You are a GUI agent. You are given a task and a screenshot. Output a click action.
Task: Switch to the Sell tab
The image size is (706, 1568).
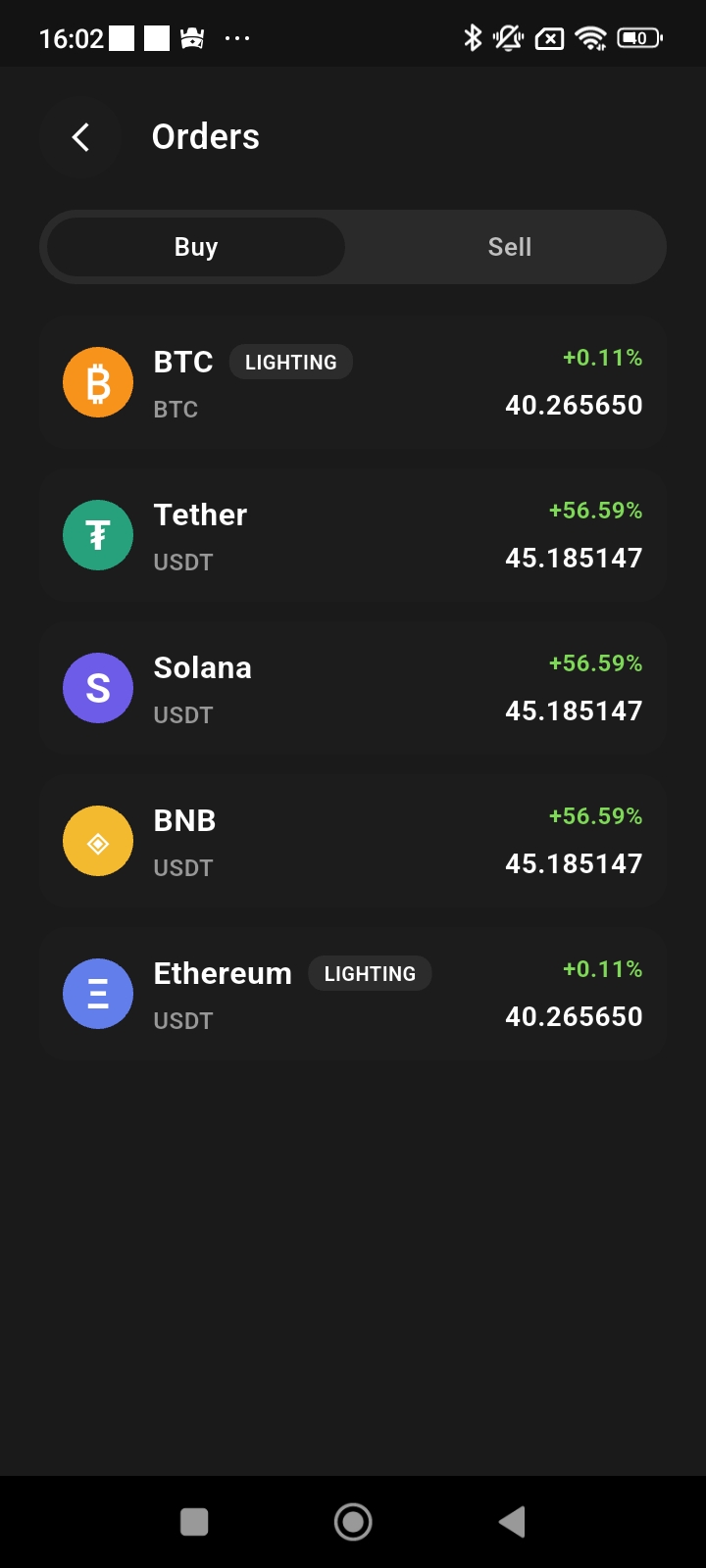pos(509,247)
